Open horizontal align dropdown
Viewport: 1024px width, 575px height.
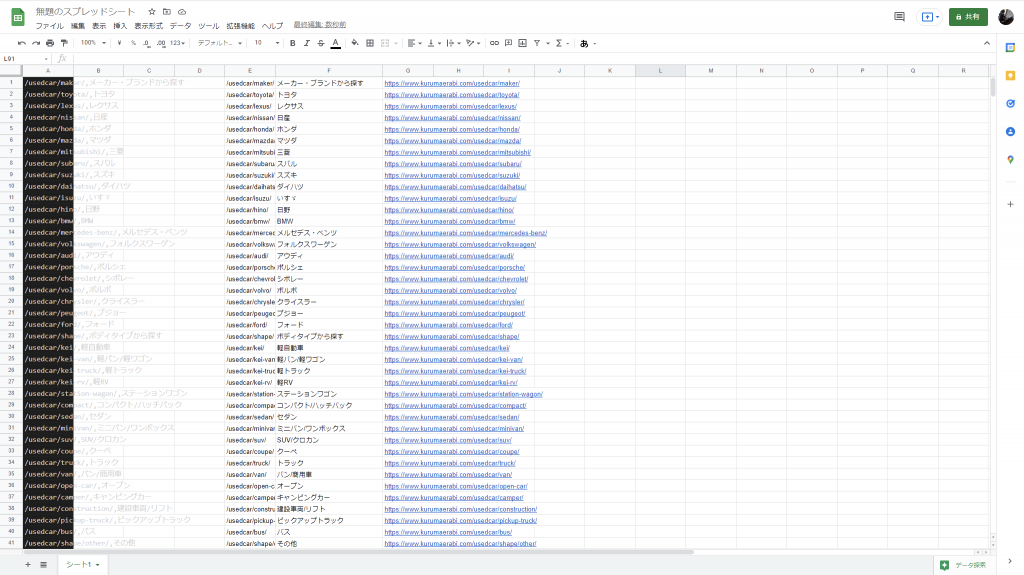414,43
